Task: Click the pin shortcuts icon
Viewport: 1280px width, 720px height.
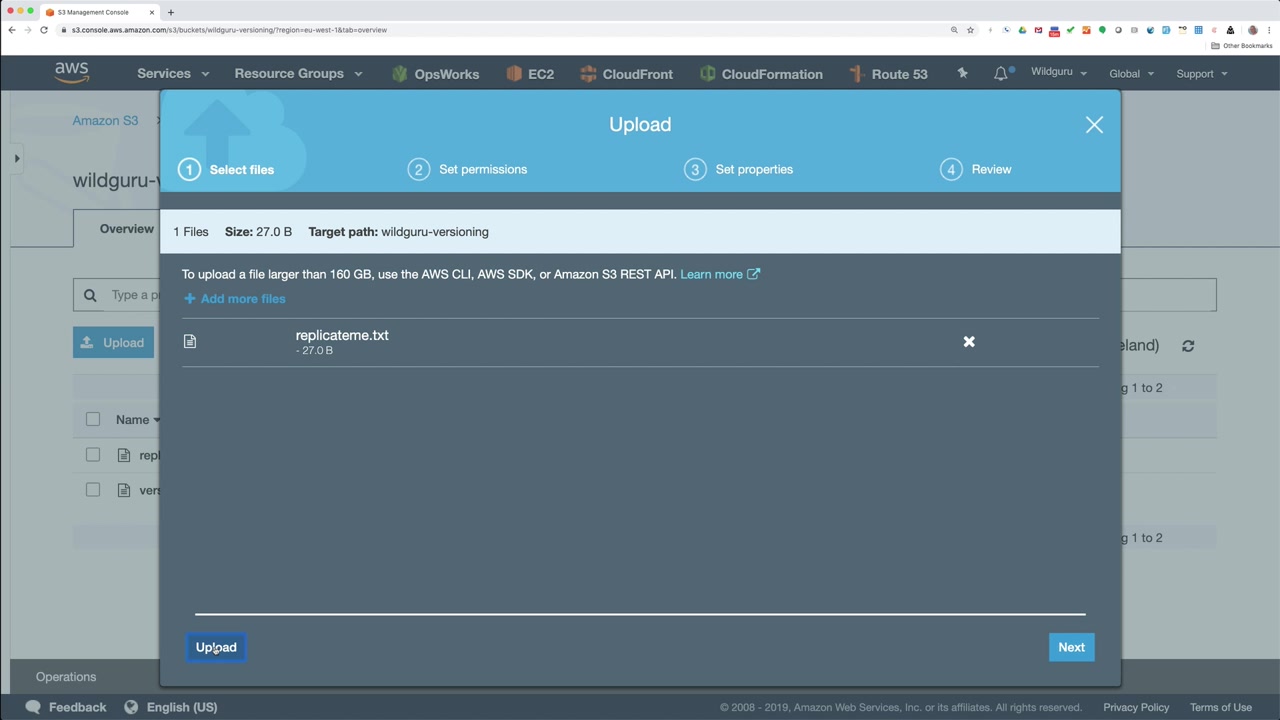Action: pyautogui.click(x=962, y=73)
